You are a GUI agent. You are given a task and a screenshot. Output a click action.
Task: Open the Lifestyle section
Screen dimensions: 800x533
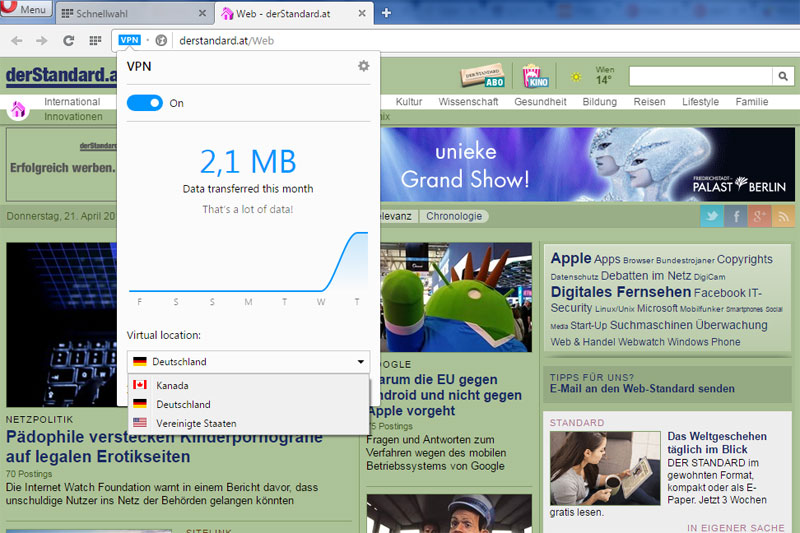[x=701, y=101]
